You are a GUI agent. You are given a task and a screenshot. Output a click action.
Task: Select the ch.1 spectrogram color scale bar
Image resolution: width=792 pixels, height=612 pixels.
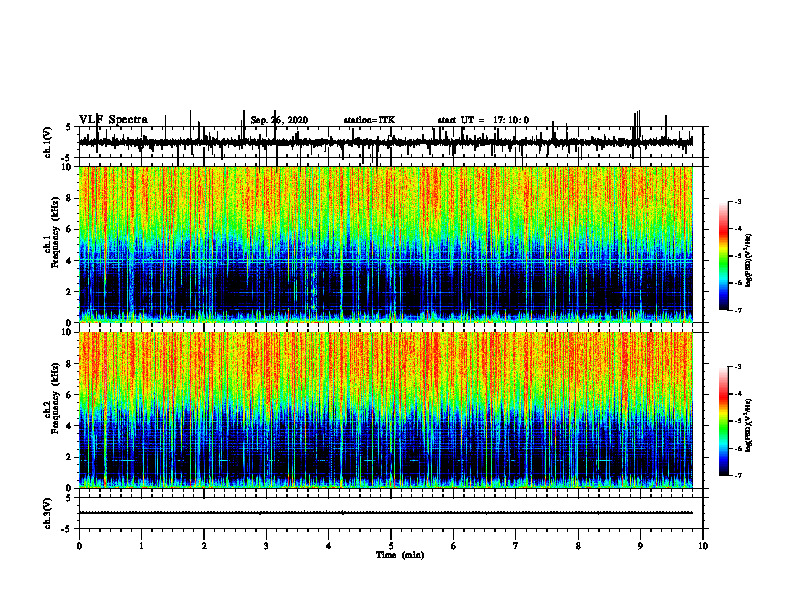pos(724,256)
